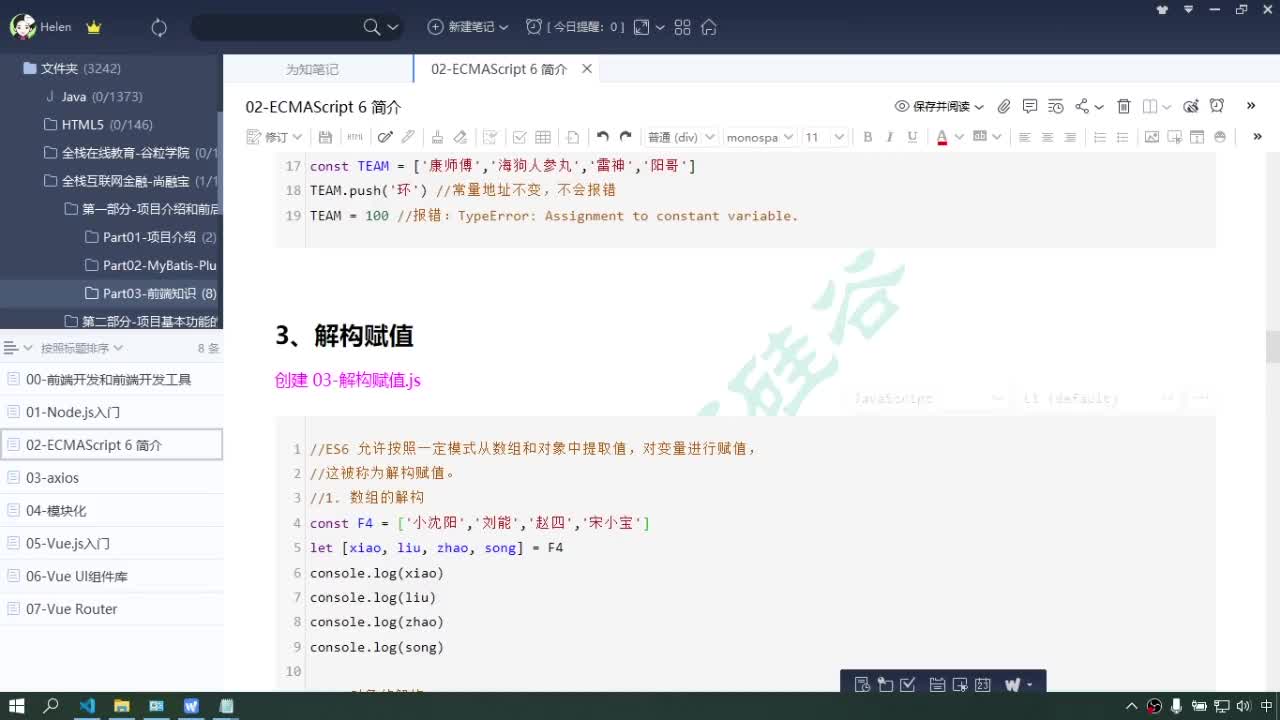The width and height of the screenshot is (1280, 720).
Task: Insert a checkbox todo item
Action: (x=519, y=137)
